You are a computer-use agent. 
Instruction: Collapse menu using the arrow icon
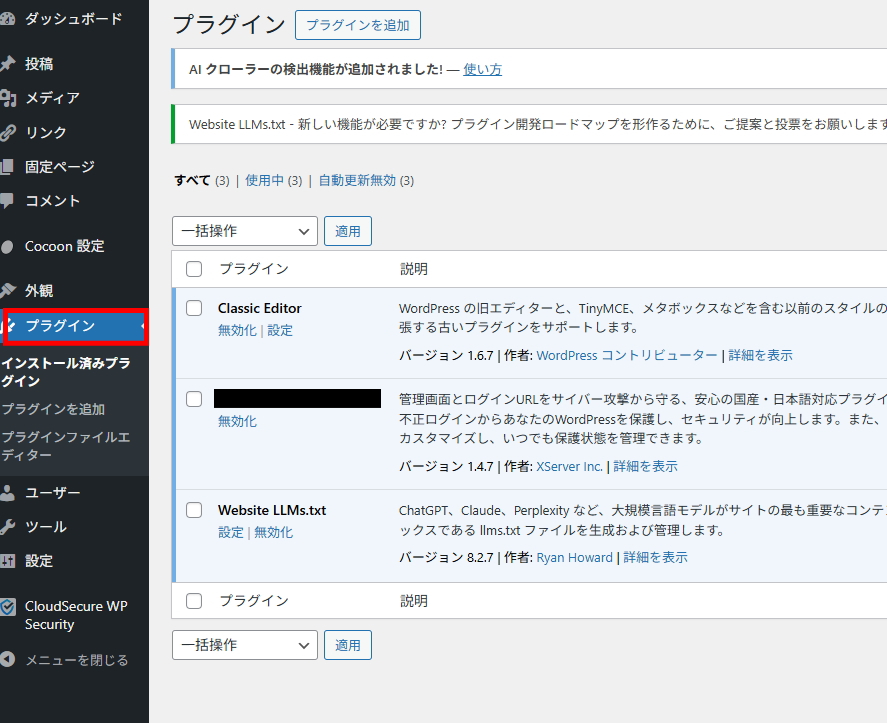click(7, 660)
